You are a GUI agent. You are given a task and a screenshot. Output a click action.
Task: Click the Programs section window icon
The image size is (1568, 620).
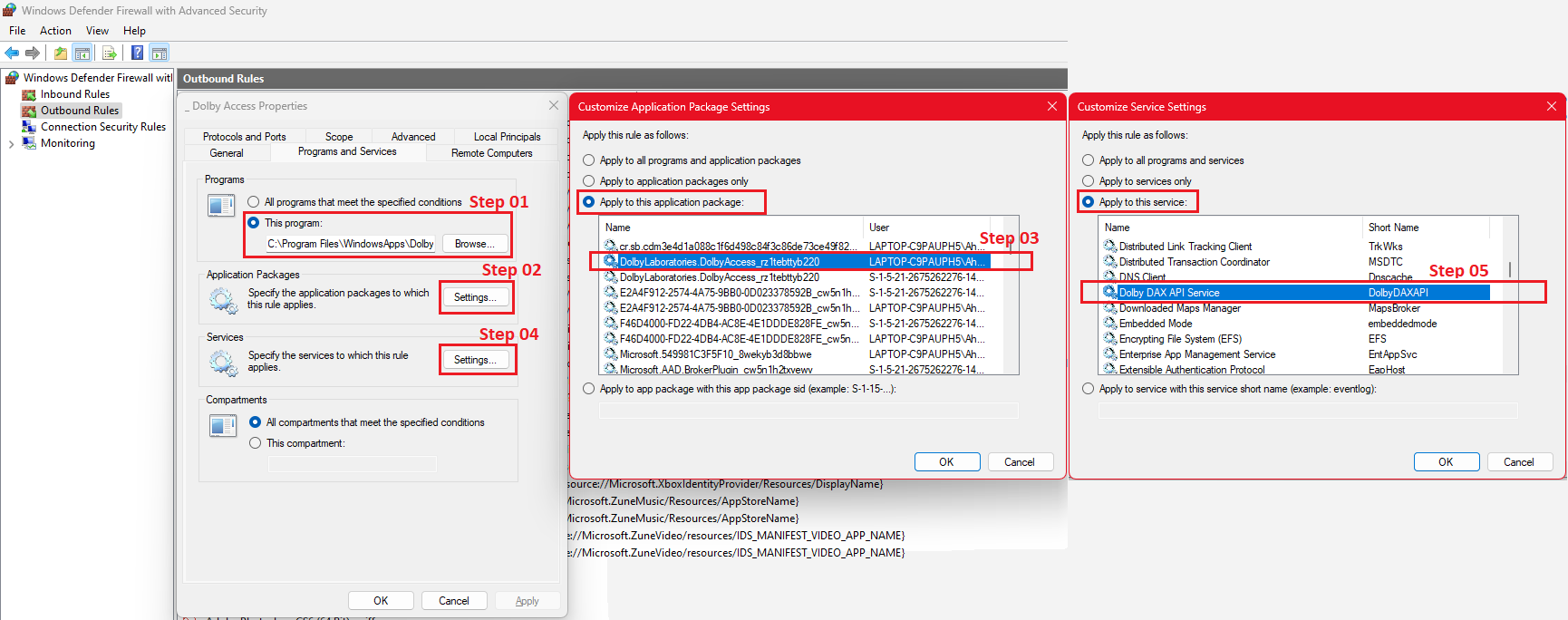(x=222, y=206)
